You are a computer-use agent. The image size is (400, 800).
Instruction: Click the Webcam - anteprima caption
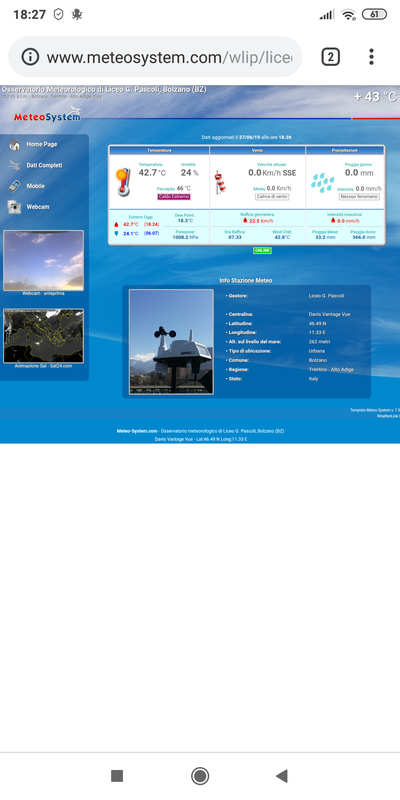tap(43, 293)
